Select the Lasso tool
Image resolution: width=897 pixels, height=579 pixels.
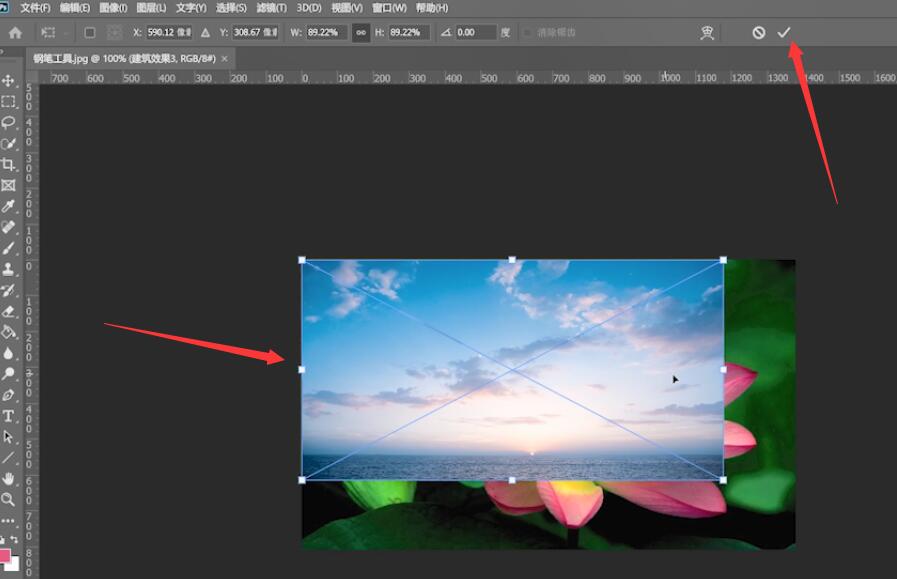click(x=8, y=122)
